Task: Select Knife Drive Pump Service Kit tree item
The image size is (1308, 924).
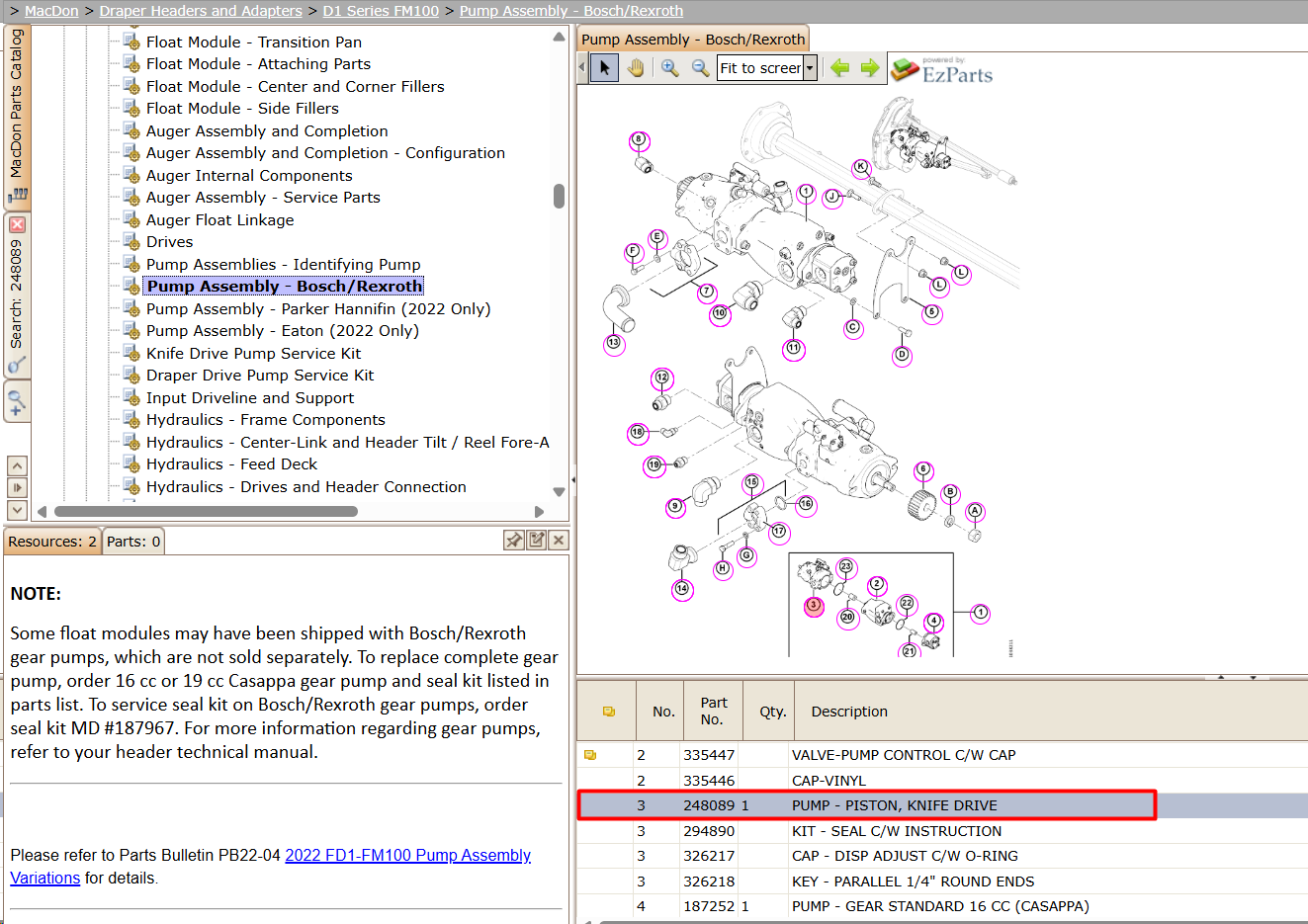Action: pyautogui.click(x=253, y=354)
